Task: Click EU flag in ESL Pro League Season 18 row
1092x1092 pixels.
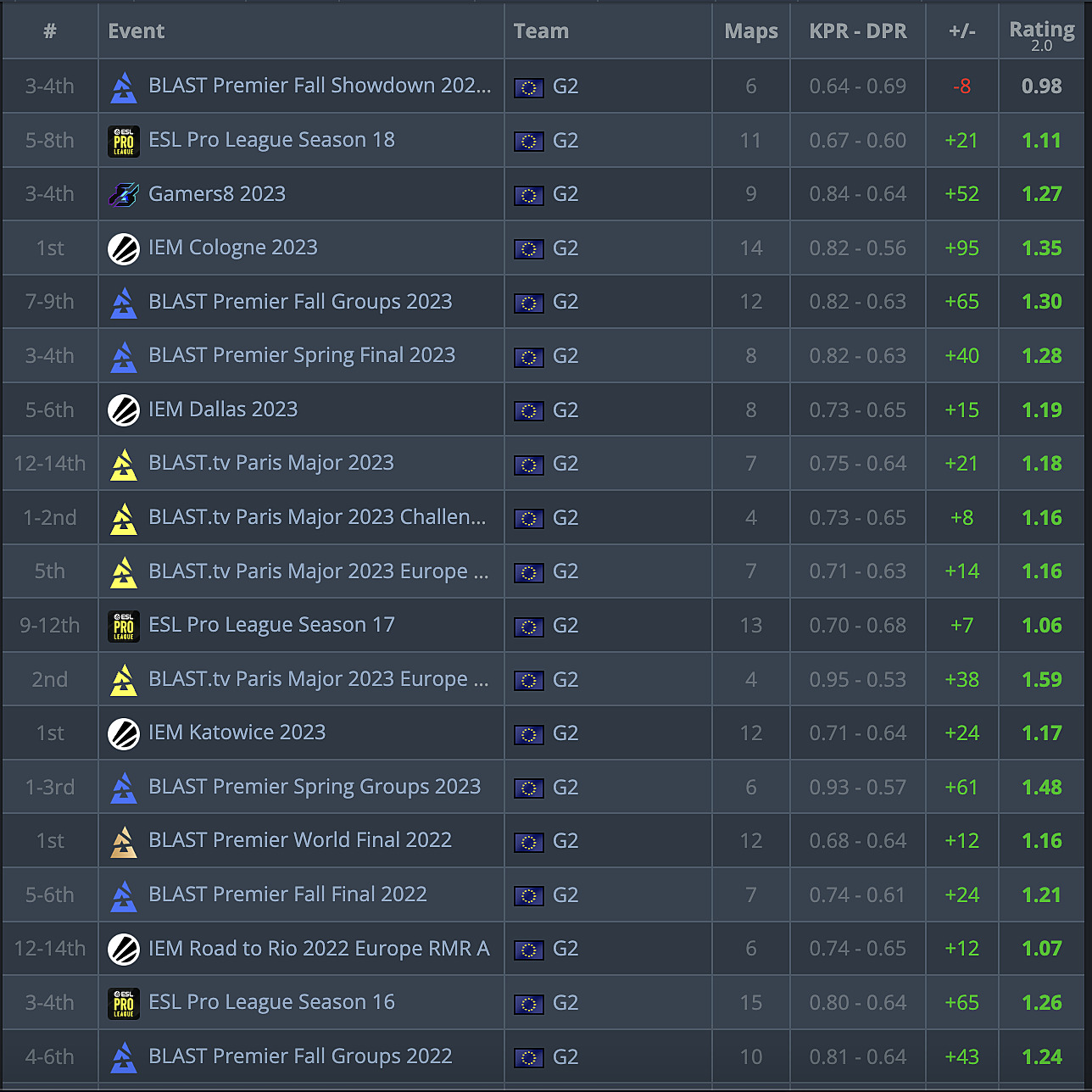Action: (x=529, y=142)
